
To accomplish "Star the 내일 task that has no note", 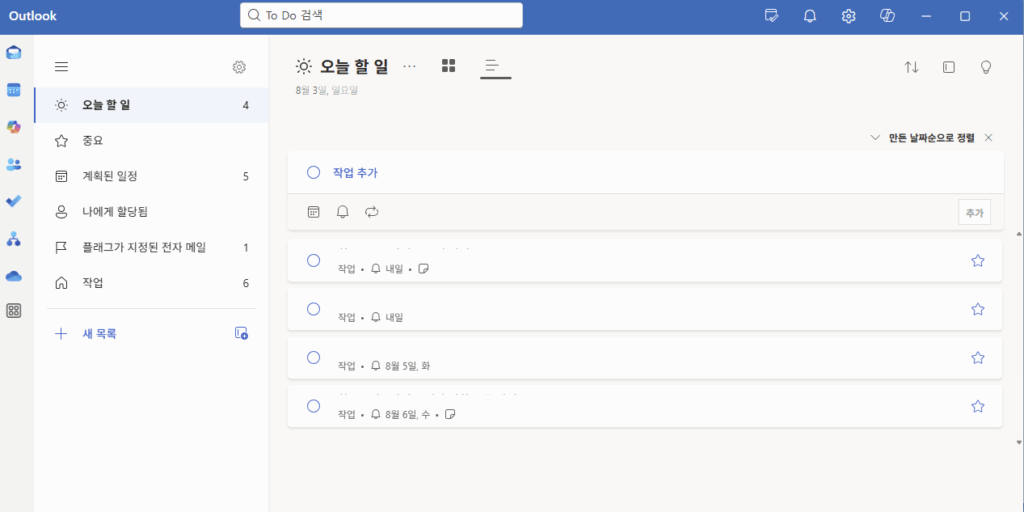I will point(978,310).
